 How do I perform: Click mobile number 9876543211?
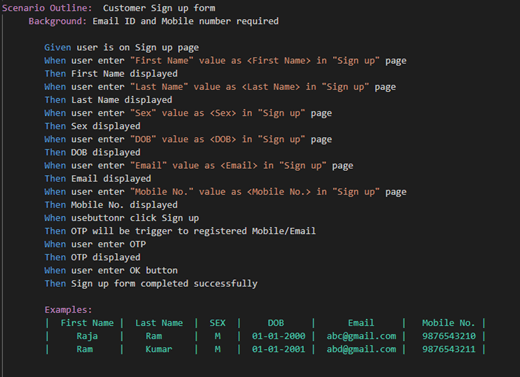pyautogui.click(x=449, y=349)
